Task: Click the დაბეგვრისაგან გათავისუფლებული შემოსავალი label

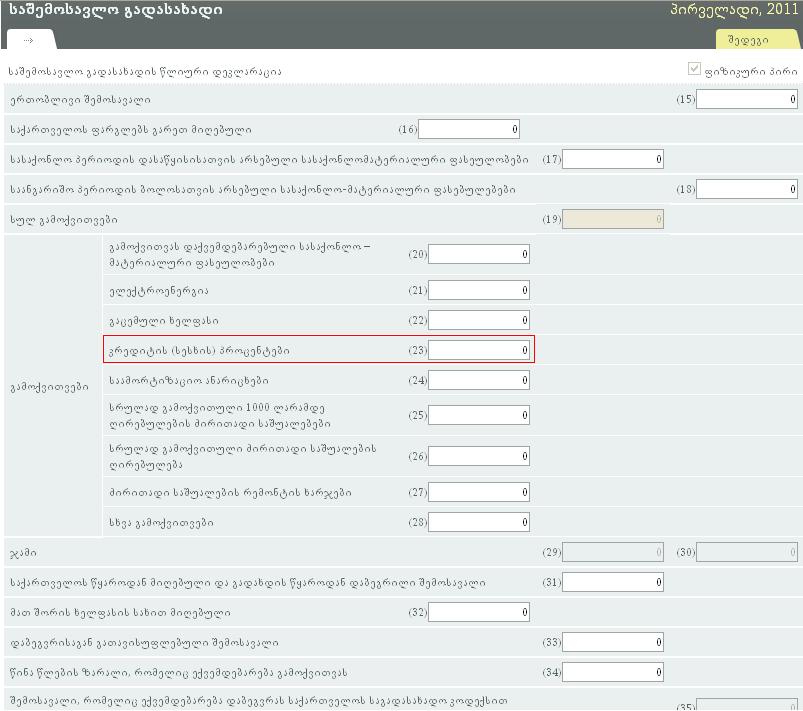Action: pos(144,642)
